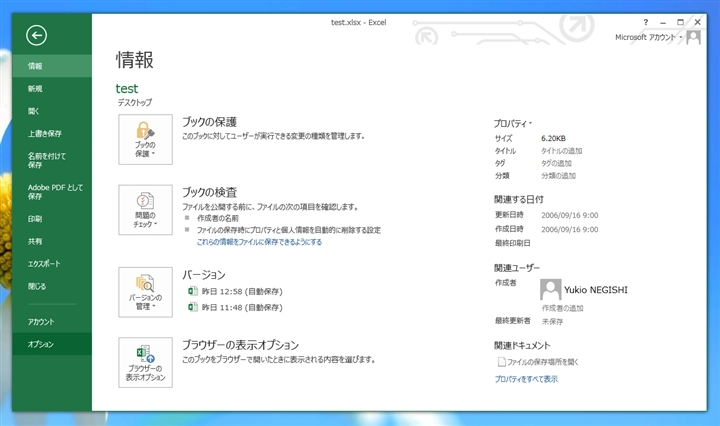Open autosaved version 昨日 11:48 Excel icon

click(x=193, y=307)
